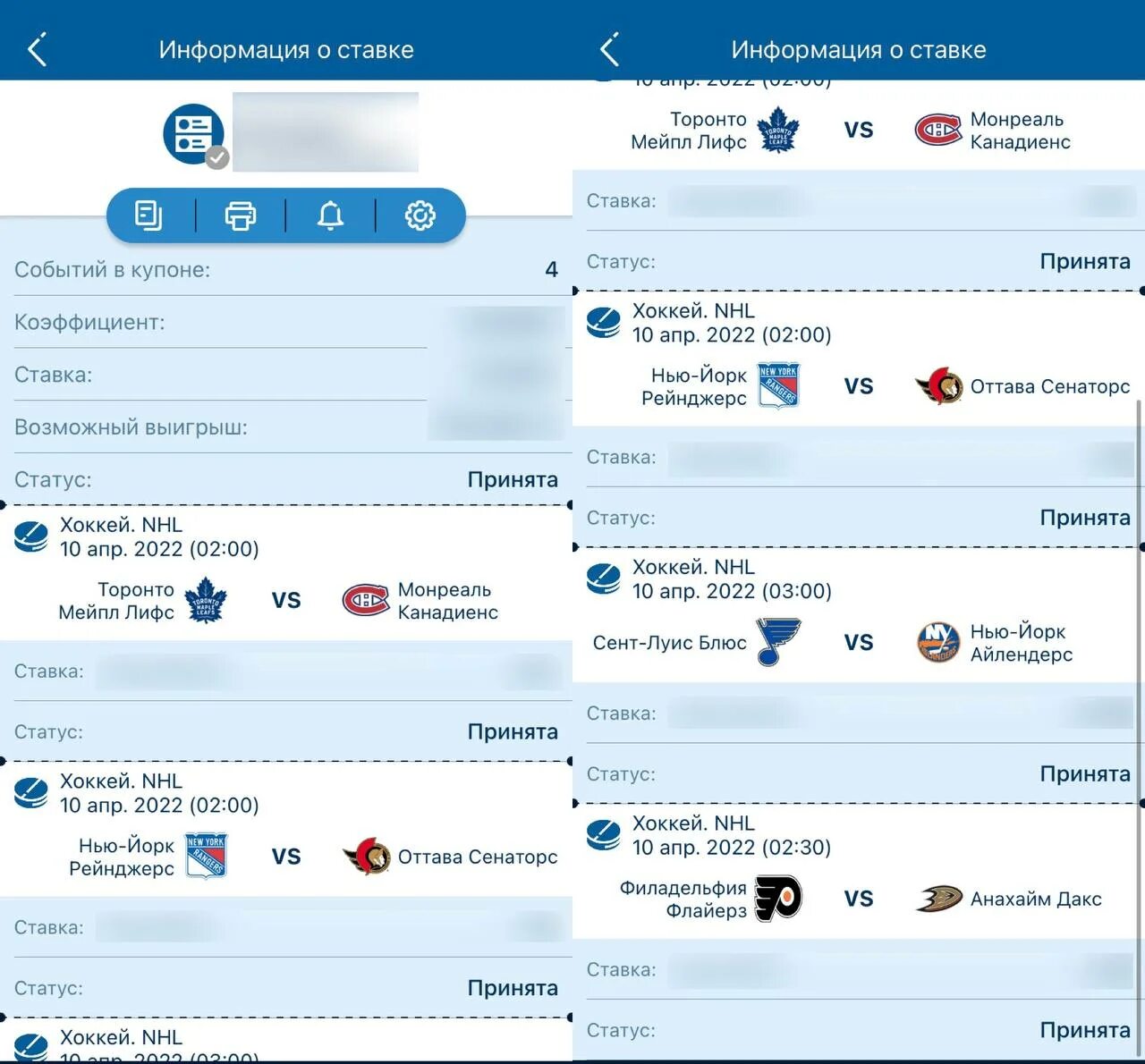Click 'Тороном Мейпл Лифс' team name, left panel
Viewport: 1145px width, 1064px height.
(x=116, y=601)
